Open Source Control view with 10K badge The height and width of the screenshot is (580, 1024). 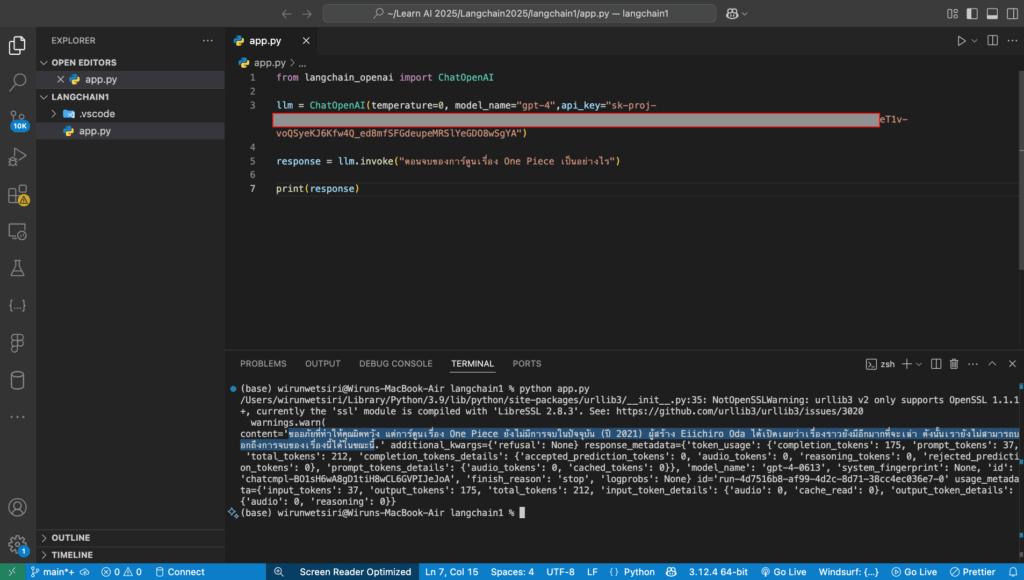(x=17, y=120)
